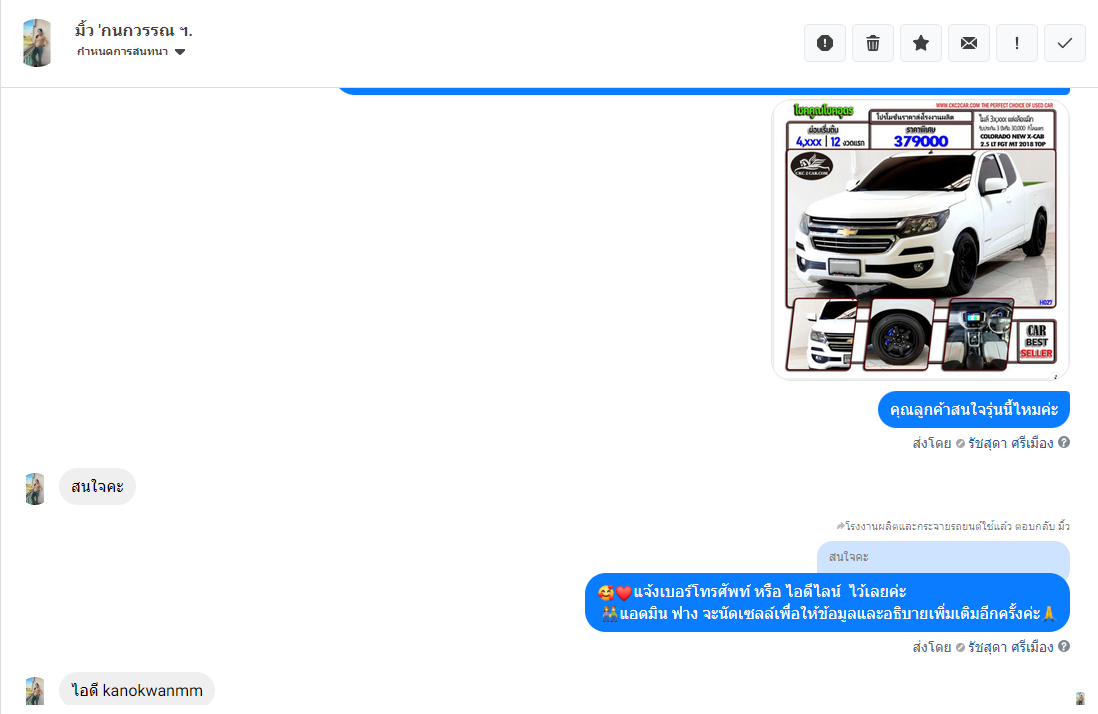Open help icon beside first 'ส่งโดย' sender line

1064,442
